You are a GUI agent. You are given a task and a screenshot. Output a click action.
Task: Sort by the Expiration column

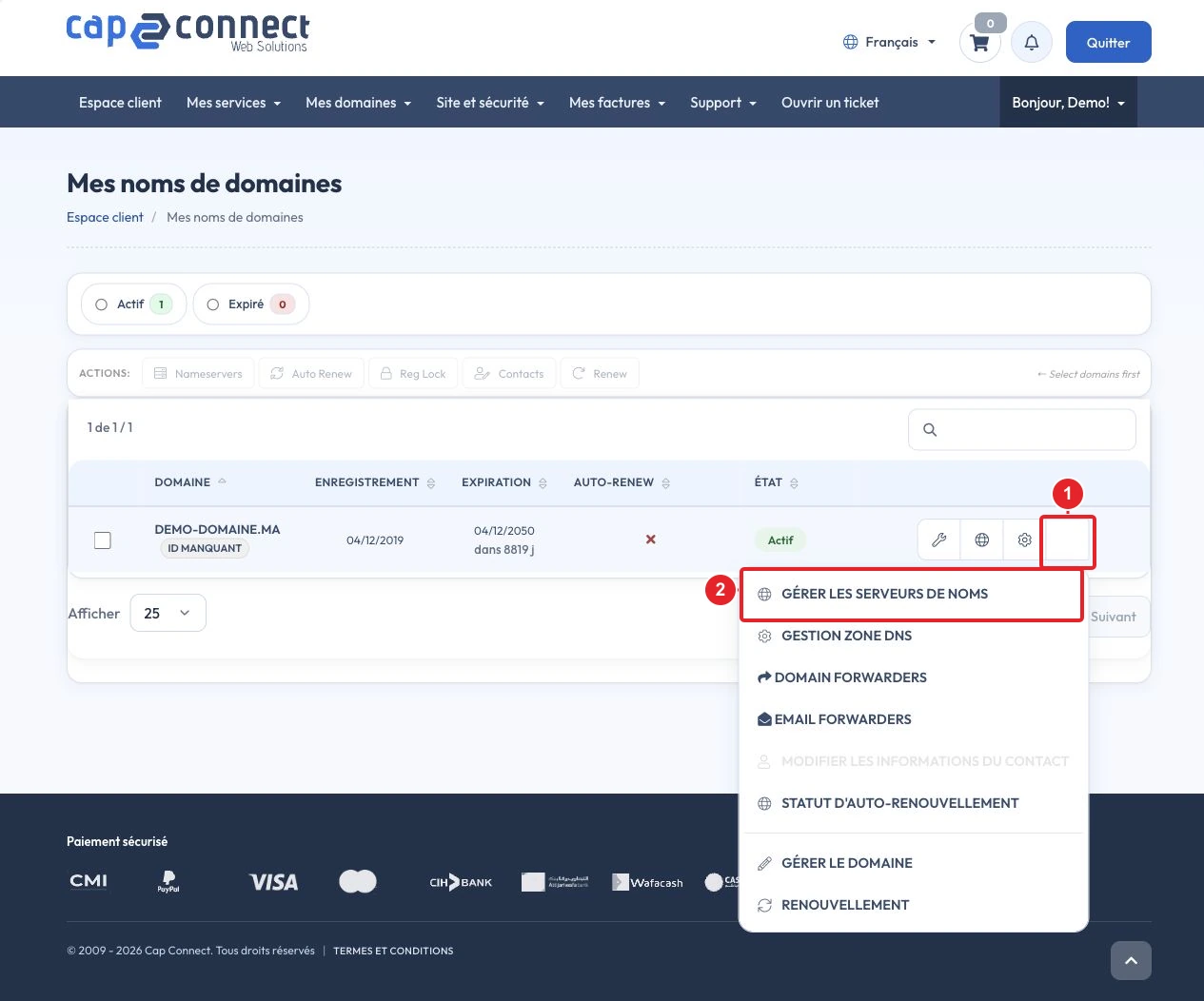[504, 482]
